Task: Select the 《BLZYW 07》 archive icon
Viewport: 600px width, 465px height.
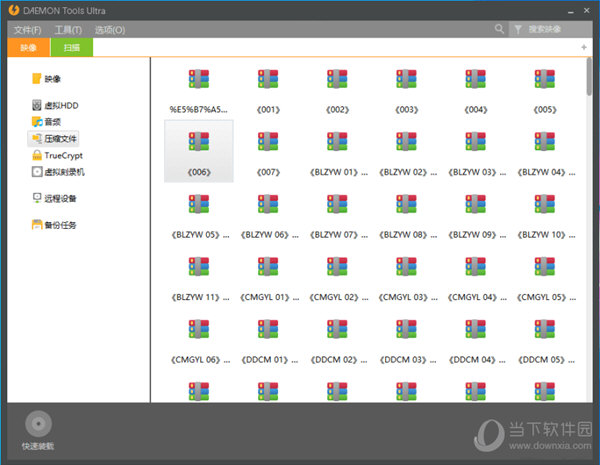Action: click(x=337, y=204)
